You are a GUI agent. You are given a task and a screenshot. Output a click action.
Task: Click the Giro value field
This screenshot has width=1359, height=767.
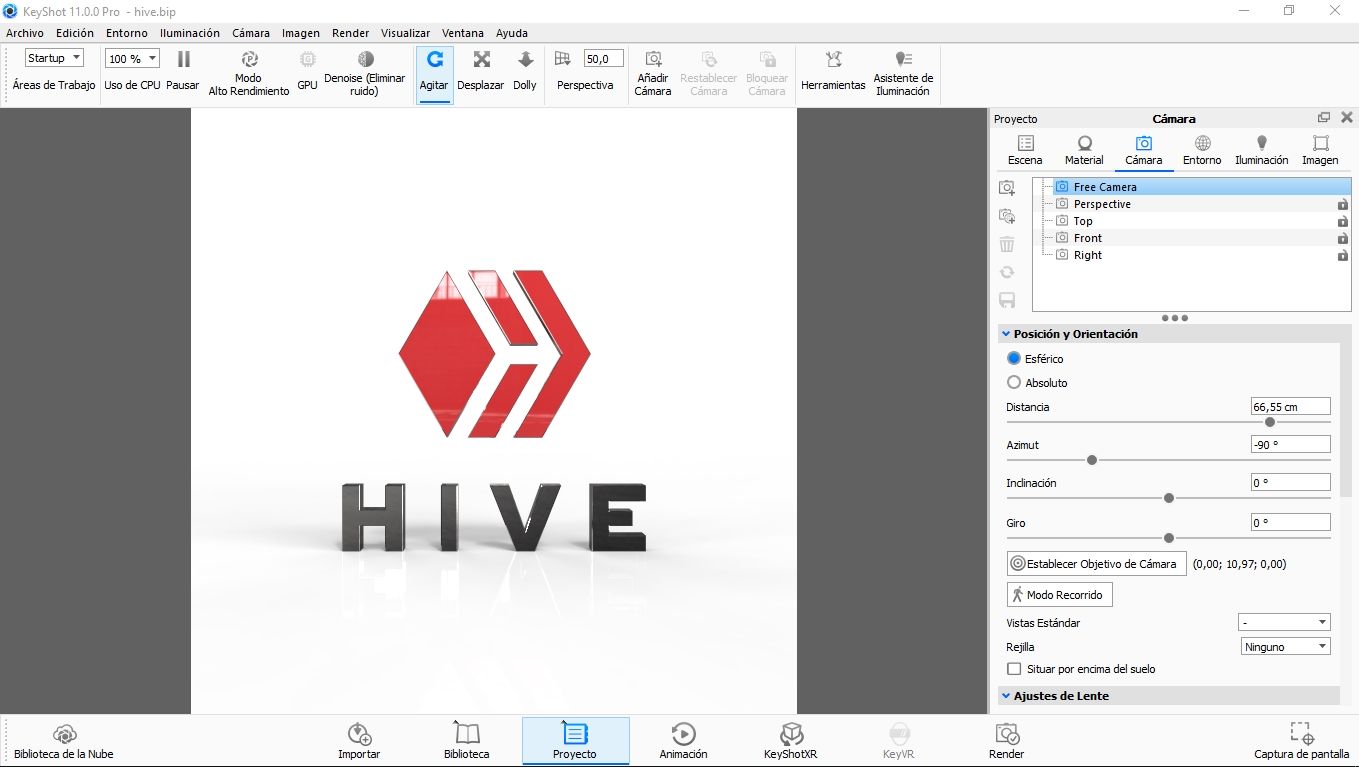pyautogui.click(x=1290, y=522)
